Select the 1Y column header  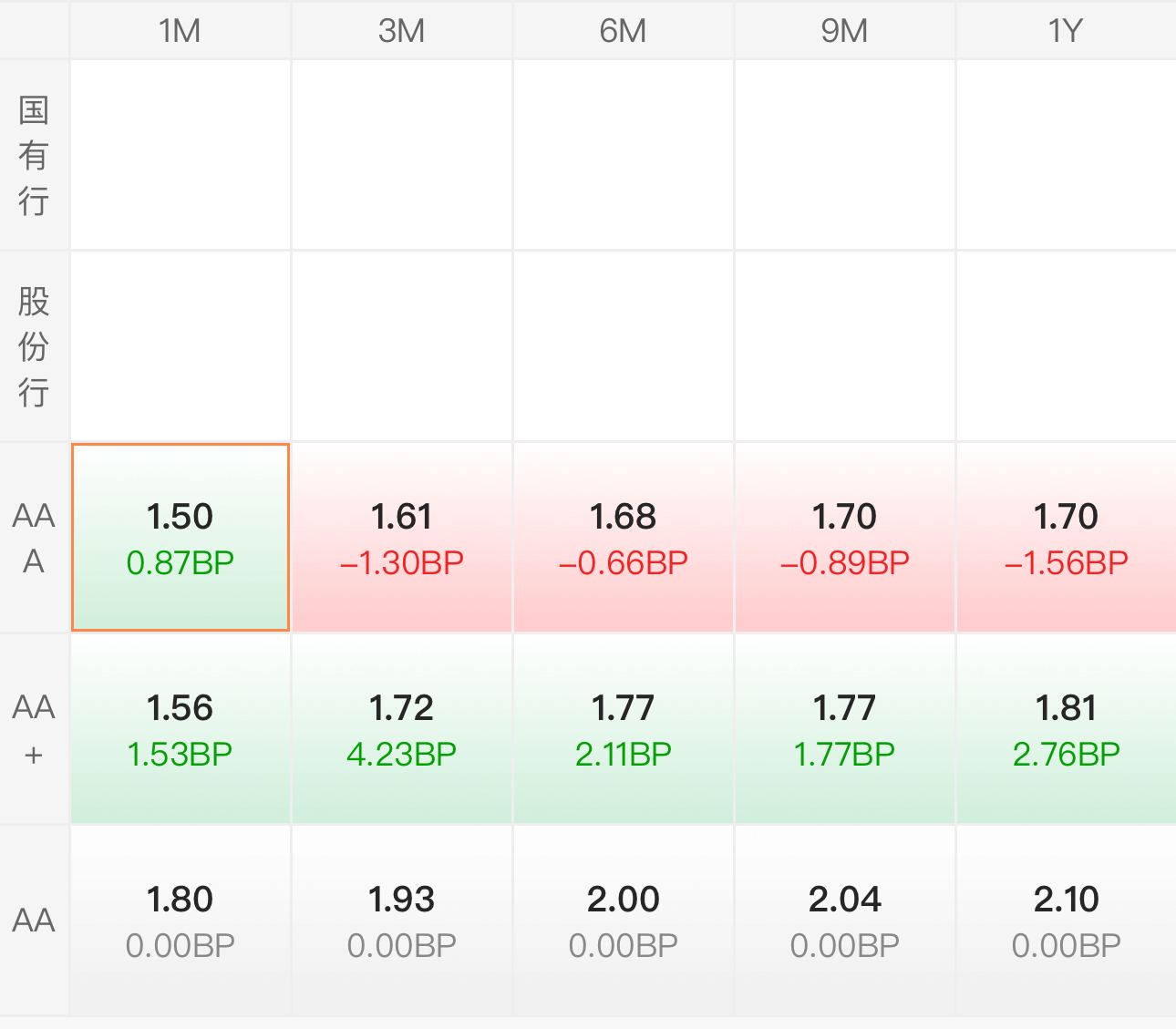pyautogui.click(x=1065, y=31)
